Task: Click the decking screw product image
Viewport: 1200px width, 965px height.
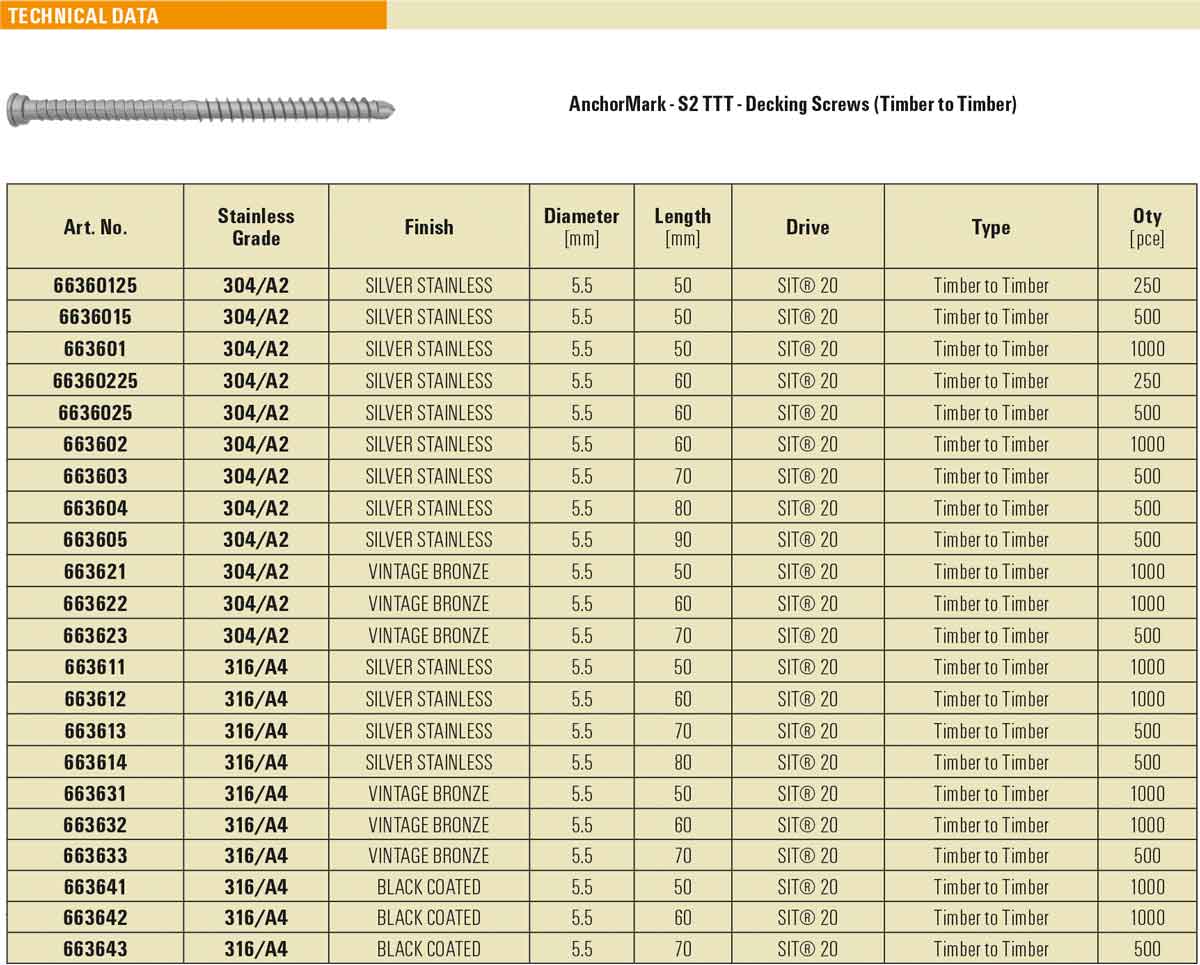Action: click(x=200, y=108)
